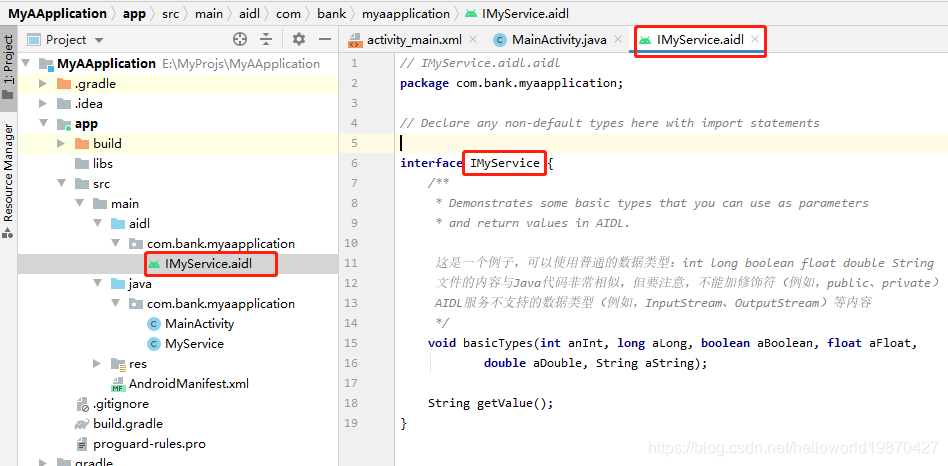This screenshot has height=466, width=948.
Task: Collapse the java com.bank.myaapplication package
Action: tap(115, 303)
